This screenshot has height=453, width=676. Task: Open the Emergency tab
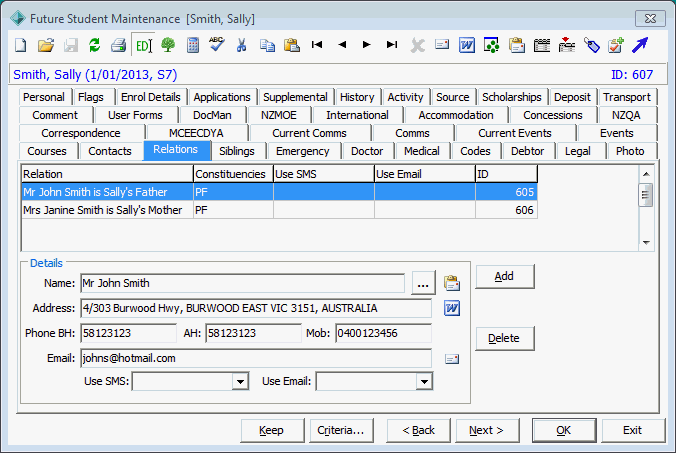pos(303,151)
